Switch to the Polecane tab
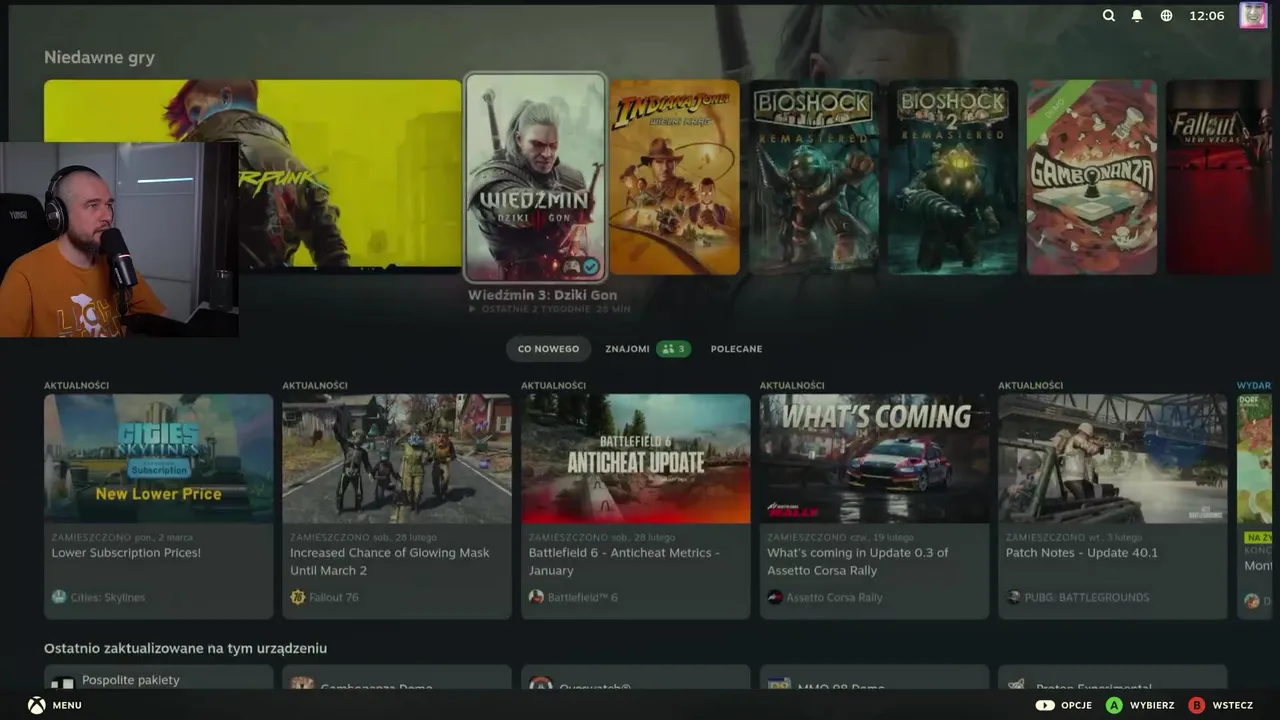The width and height of the screenshot is (1280, 720). [736, 349]
